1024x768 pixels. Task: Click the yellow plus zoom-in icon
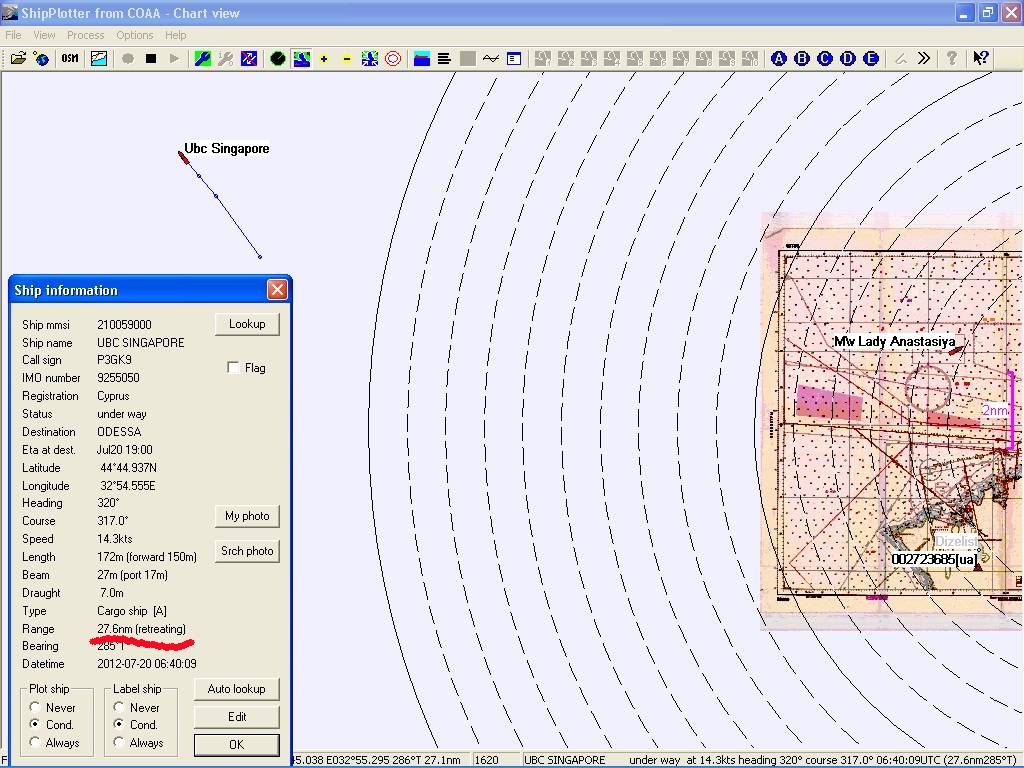click(x=324, y=59)
